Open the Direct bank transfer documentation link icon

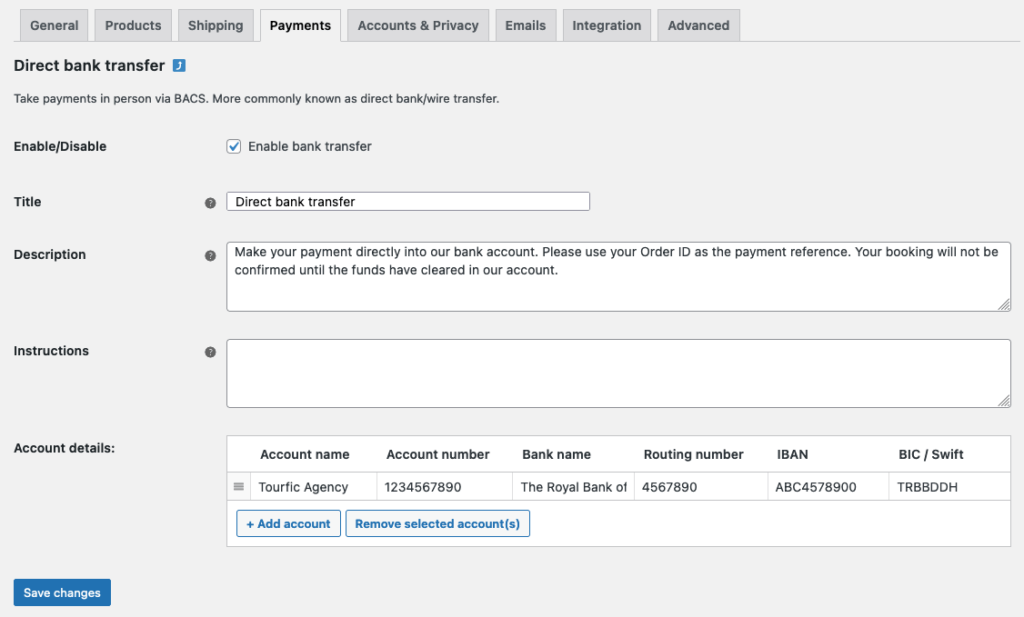coord(177,65)
